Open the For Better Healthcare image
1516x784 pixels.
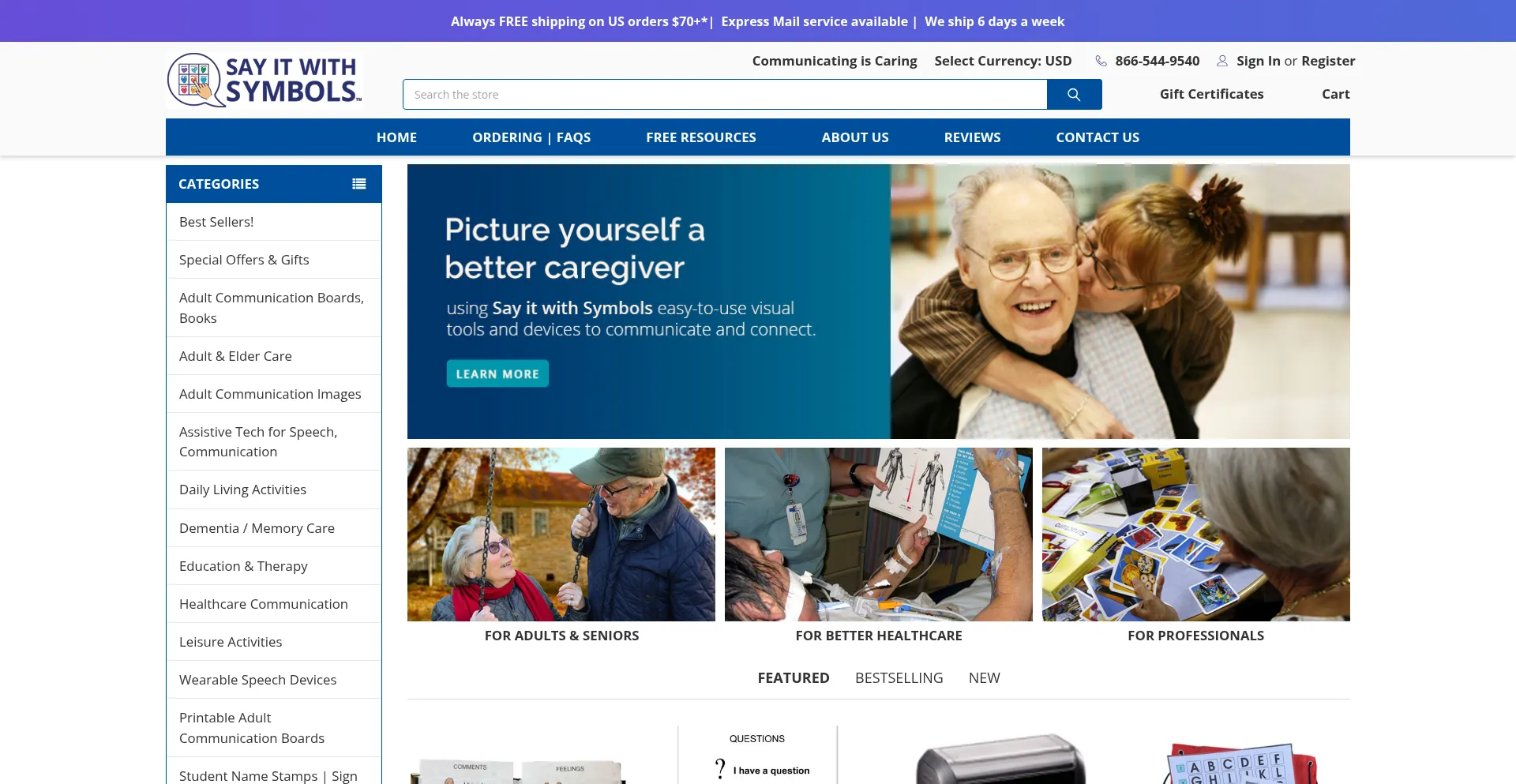(879, 535)
